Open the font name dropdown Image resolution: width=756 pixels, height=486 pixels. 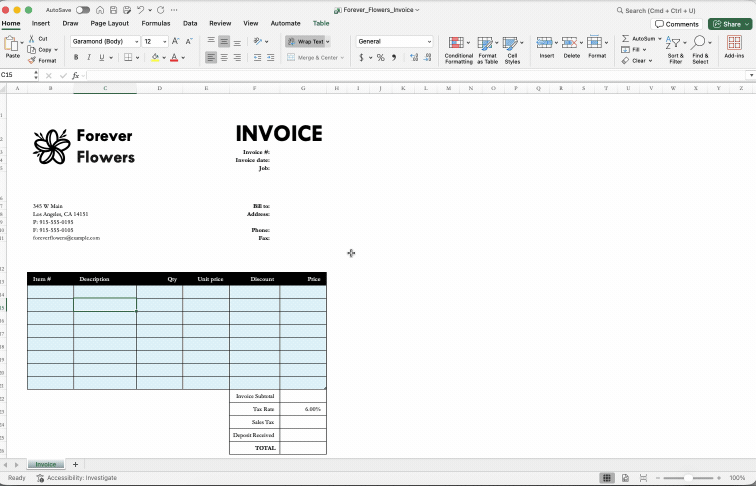136,42
